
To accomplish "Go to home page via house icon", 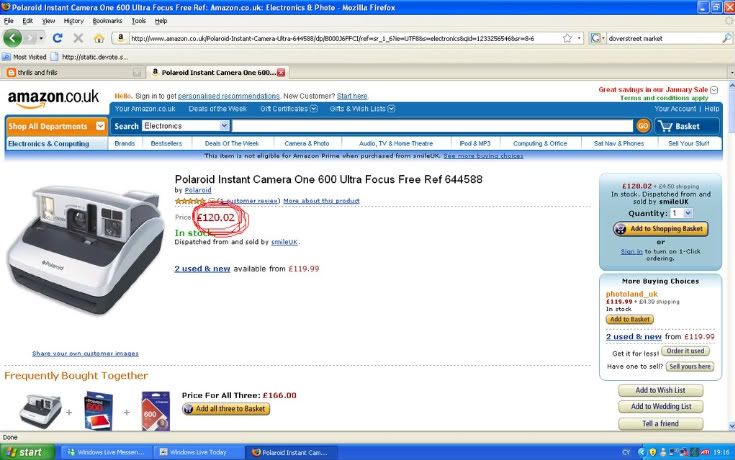I will pos(98,38).
